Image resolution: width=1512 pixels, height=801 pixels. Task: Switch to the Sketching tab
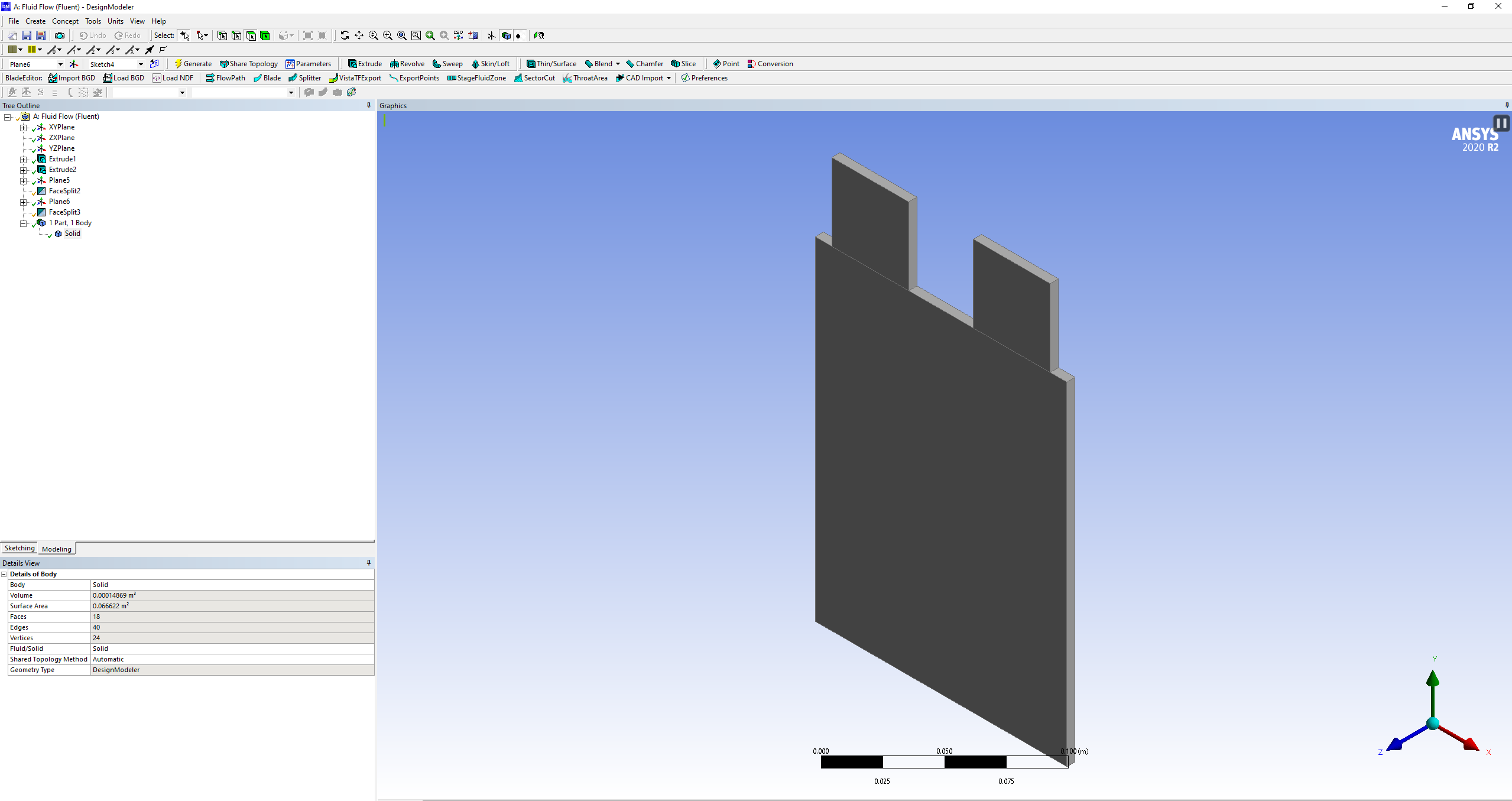click(20, 548)
